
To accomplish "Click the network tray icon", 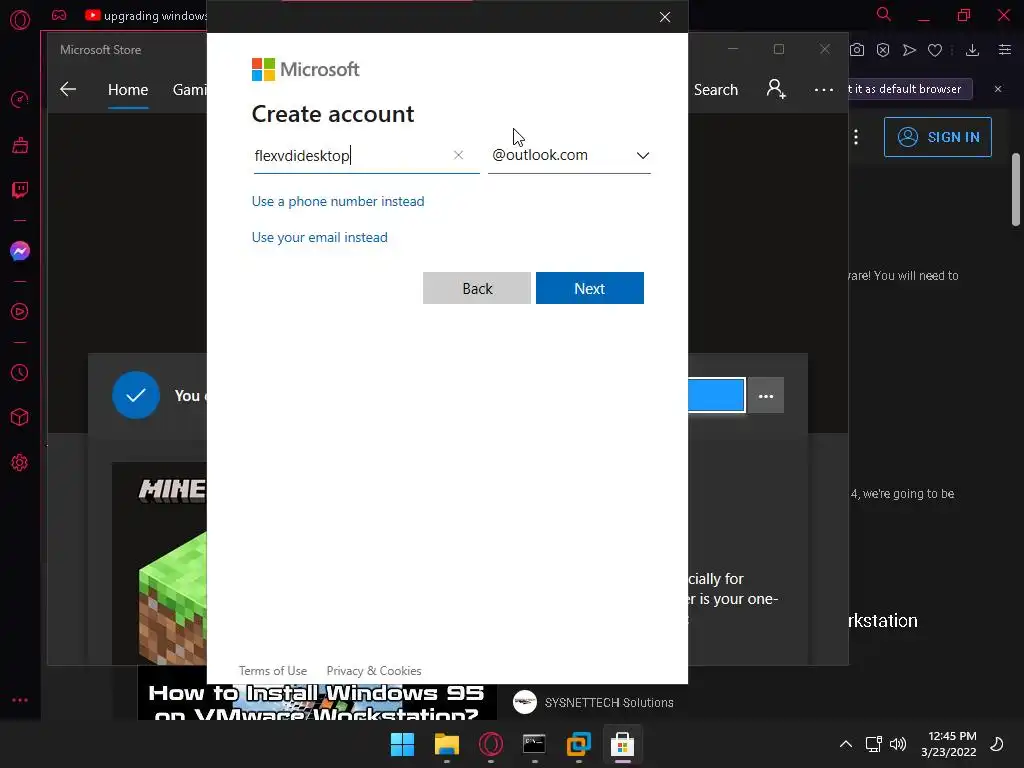I will coord(873,744).
